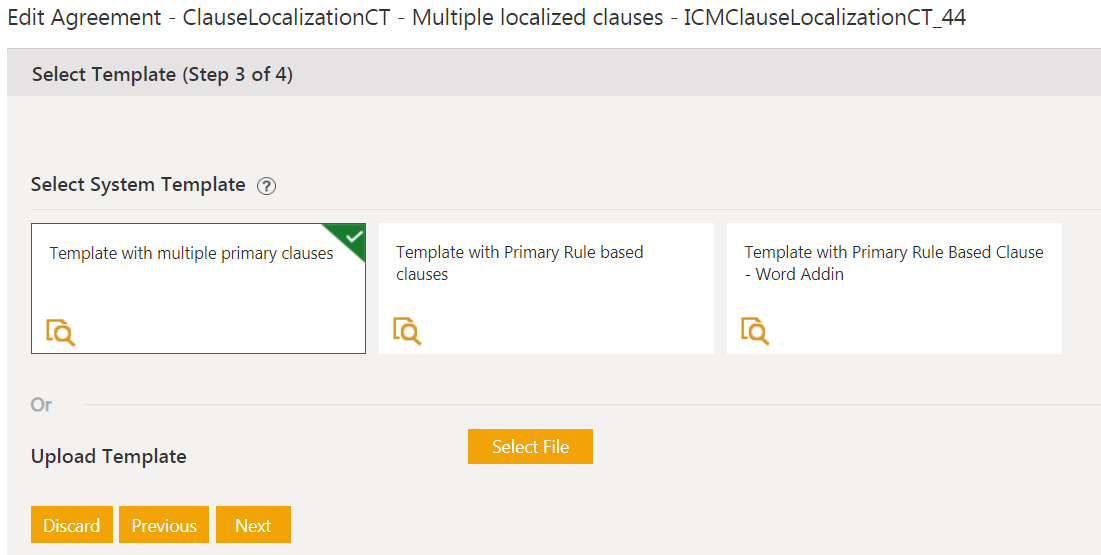This screenshot has height=555, width=1101.
Task: Preview the Primary Rule based clauses template
Action: [407, 331]
